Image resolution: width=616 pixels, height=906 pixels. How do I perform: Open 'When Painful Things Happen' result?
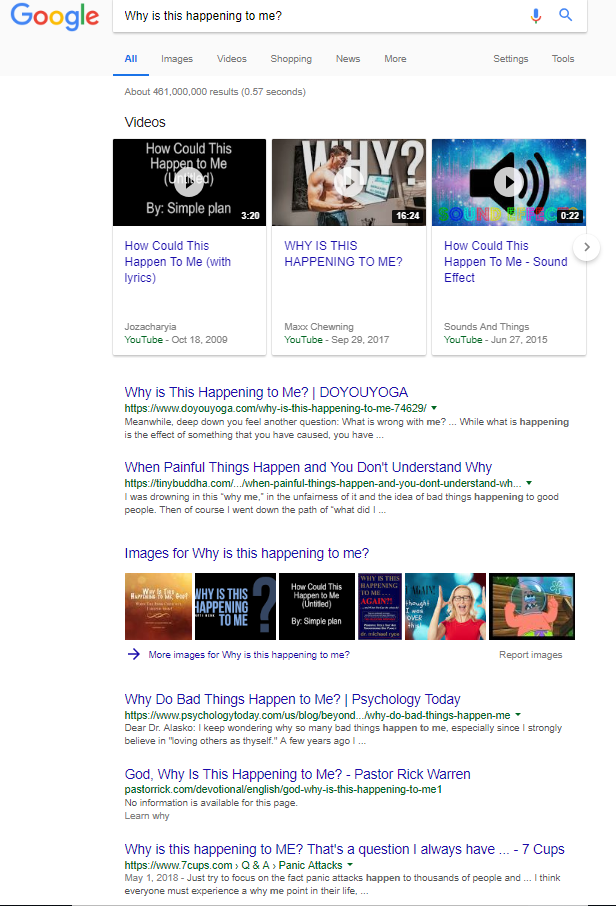pos(308,467)
